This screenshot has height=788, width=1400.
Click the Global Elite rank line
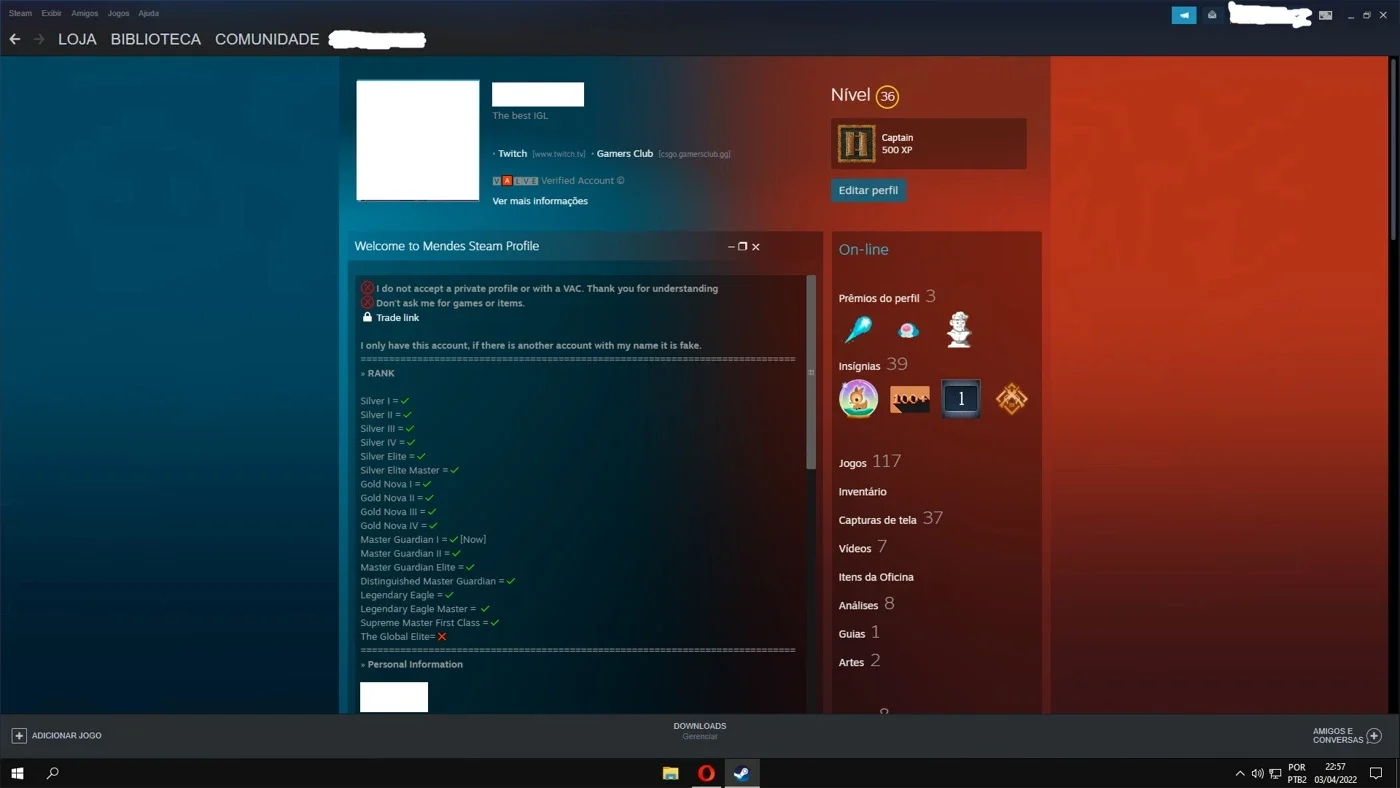pyautogui.click(x=404, y=636)
